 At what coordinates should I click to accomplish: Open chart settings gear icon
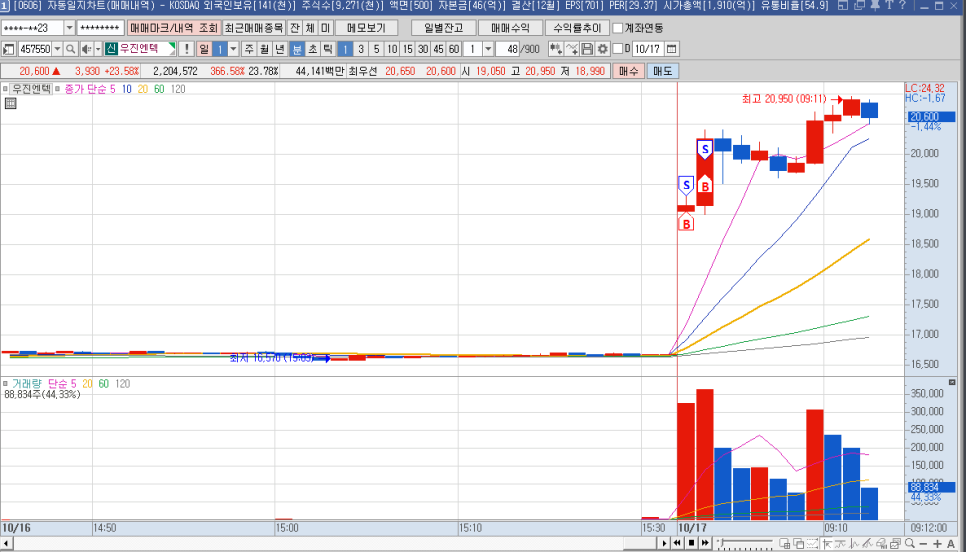tap(602, 49)
